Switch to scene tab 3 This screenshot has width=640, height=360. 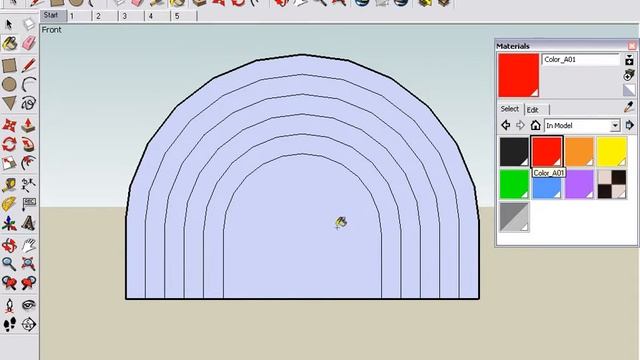(131, 16)
